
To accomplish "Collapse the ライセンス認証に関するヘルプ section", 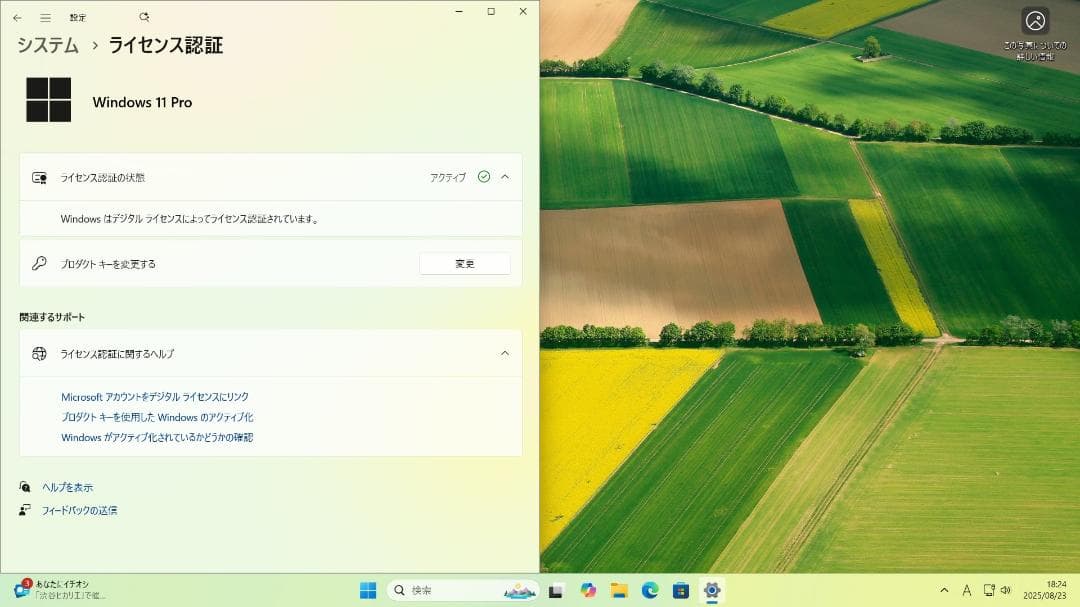I will (x=506, y=353).
